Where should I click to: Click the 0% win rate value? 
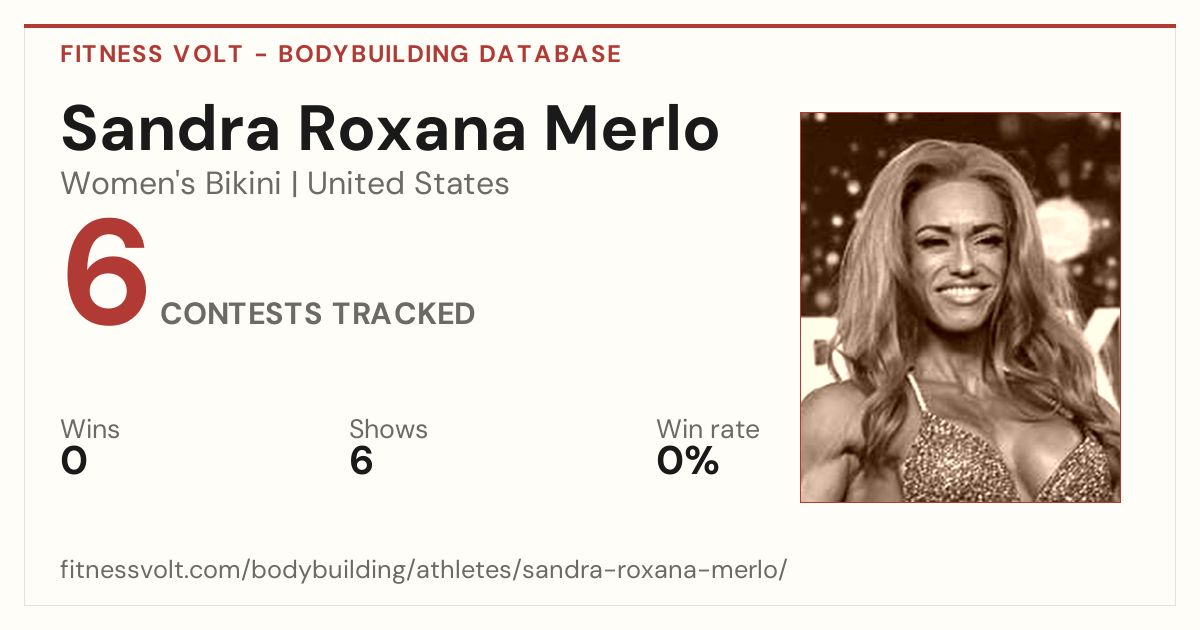pyautogui.click(x=688, y=461)
